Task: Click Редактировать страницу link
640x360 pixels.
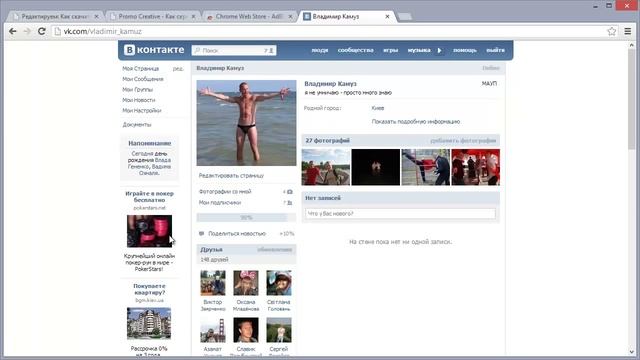Action: (x=231, y=176)
